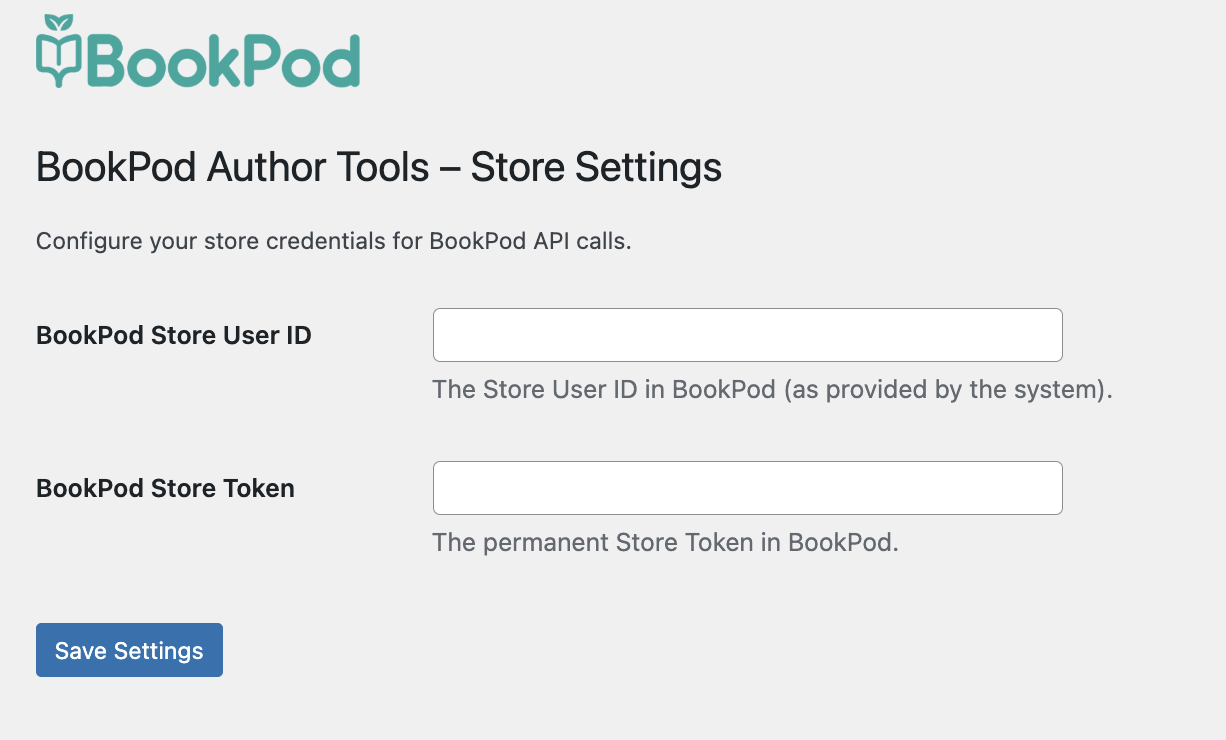Click the dash in the page heading
The width and height of the screenshot is (1226, 740).
pos(450,167)
